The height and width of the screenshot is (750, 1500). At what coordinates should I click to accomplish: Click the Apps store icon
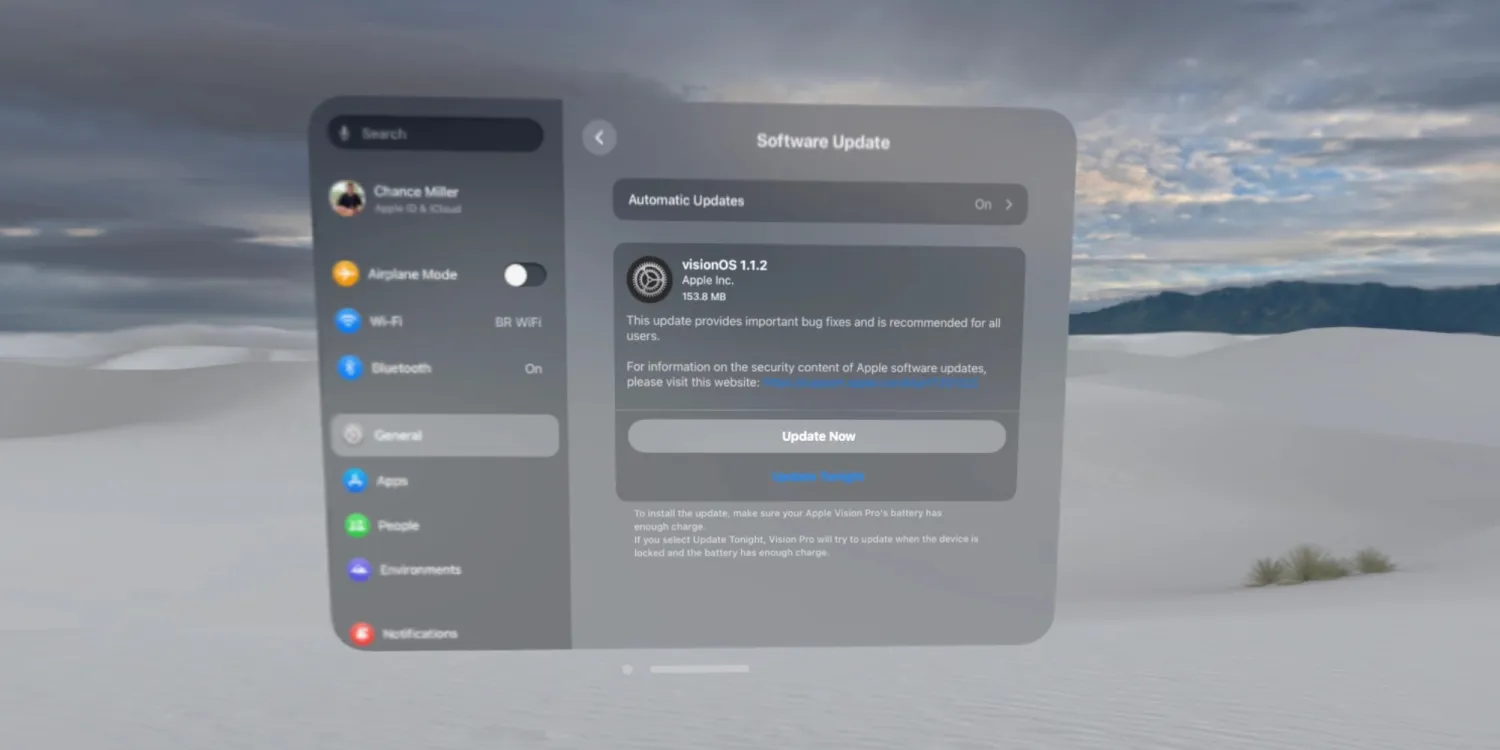click(355, 480)
